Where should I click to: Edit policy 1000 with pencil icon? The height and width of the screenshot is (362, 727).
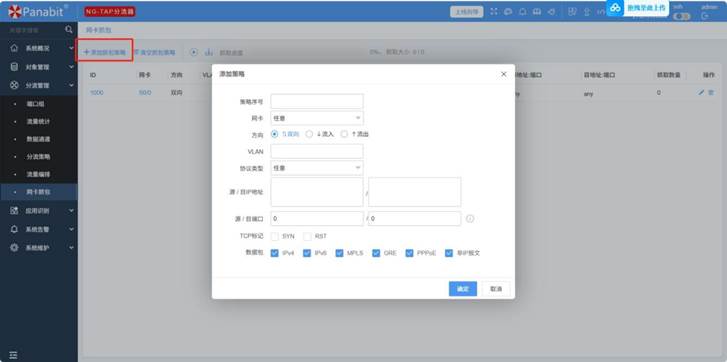[701, 93]
